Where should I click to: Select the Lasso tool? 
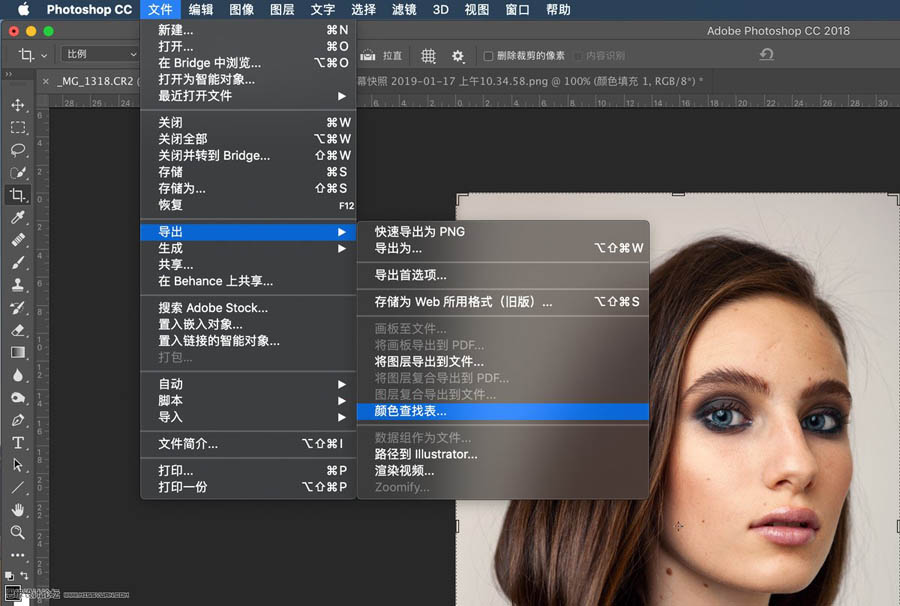click(17, 149)
